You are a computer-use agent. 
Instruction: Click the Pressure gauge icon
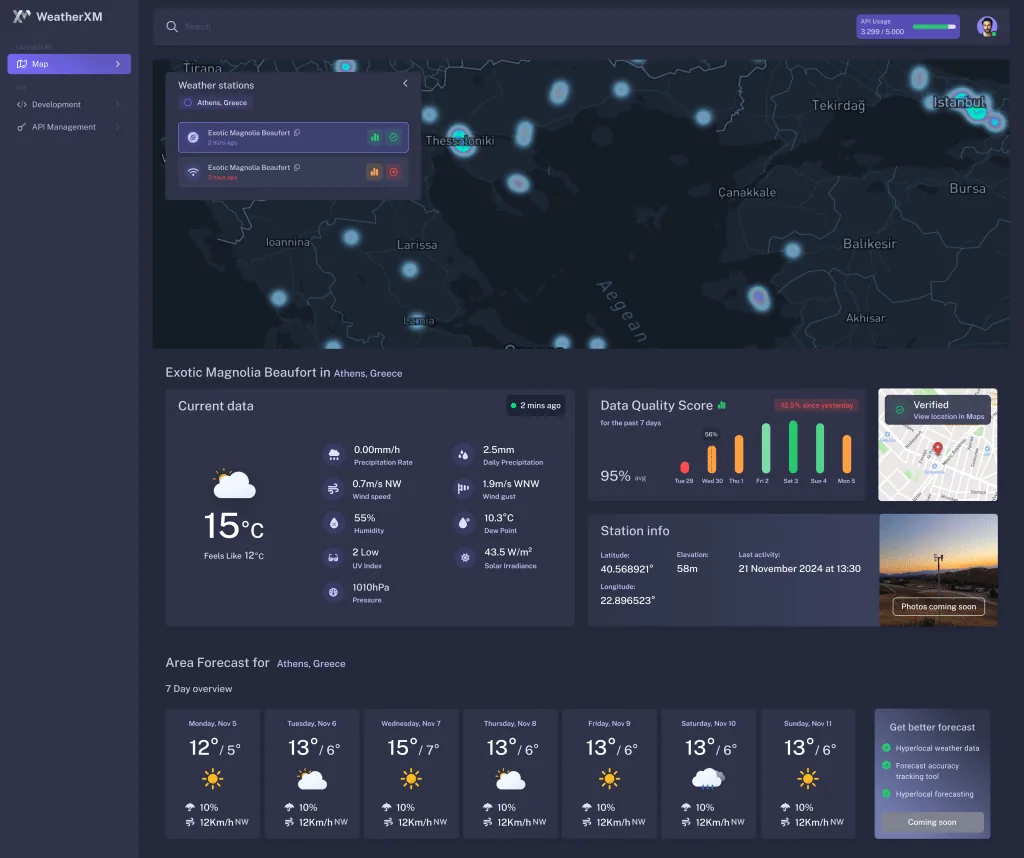(334, 592)
